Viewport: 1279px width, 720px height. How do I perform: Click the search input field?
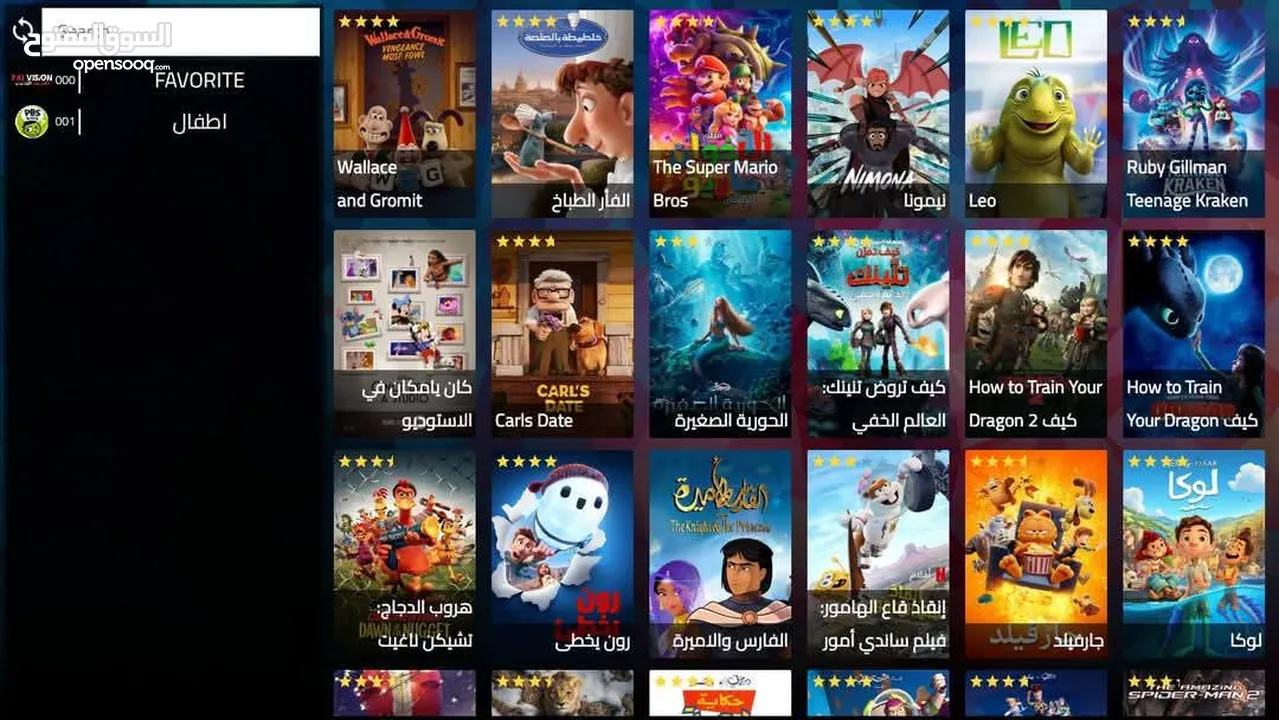180,32
